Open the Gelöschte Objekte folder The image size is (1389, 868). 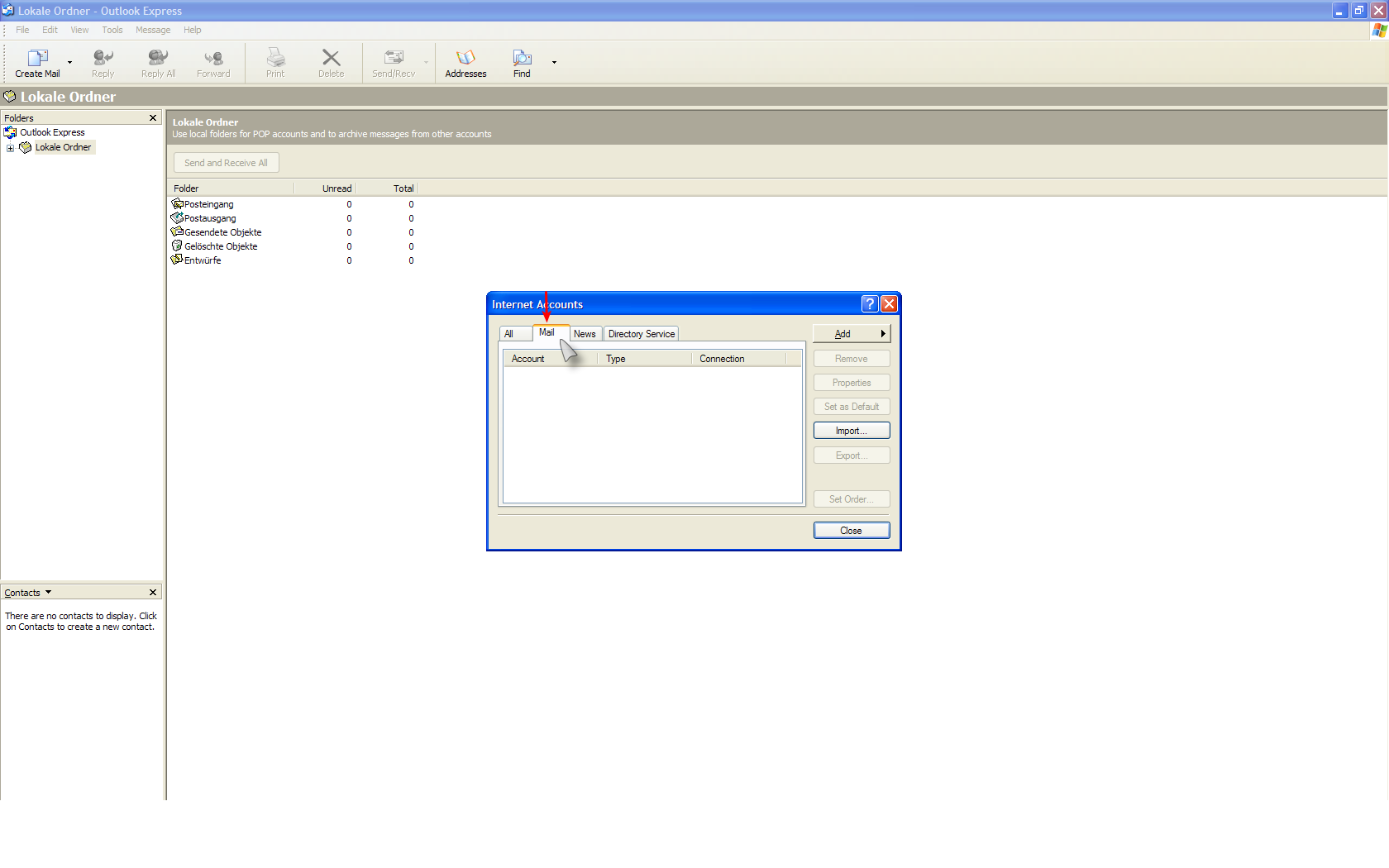(x=220, y=246)
